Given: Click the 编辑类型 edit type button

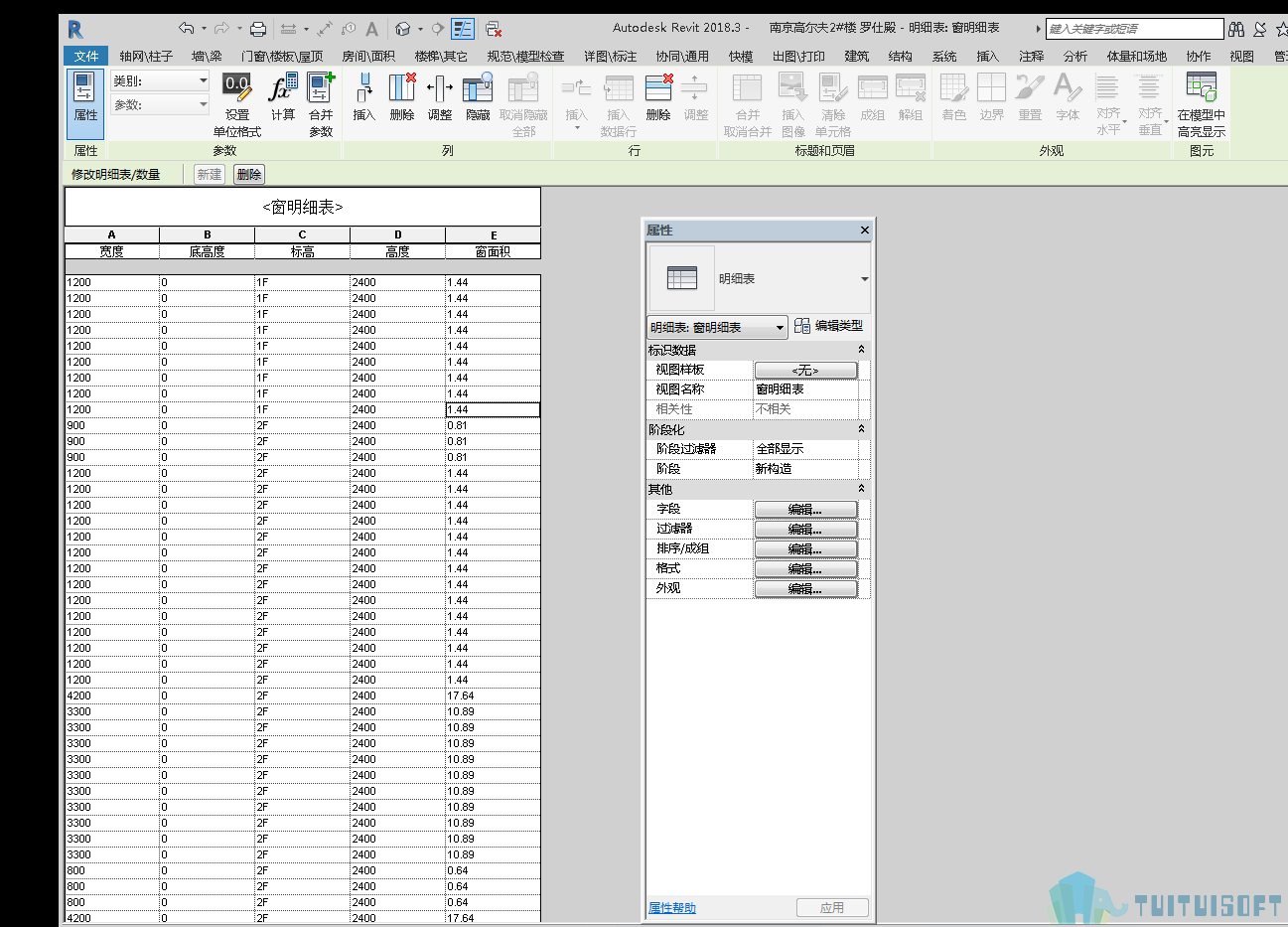Looking at the screenshot, I should click(x=828, y=326).
